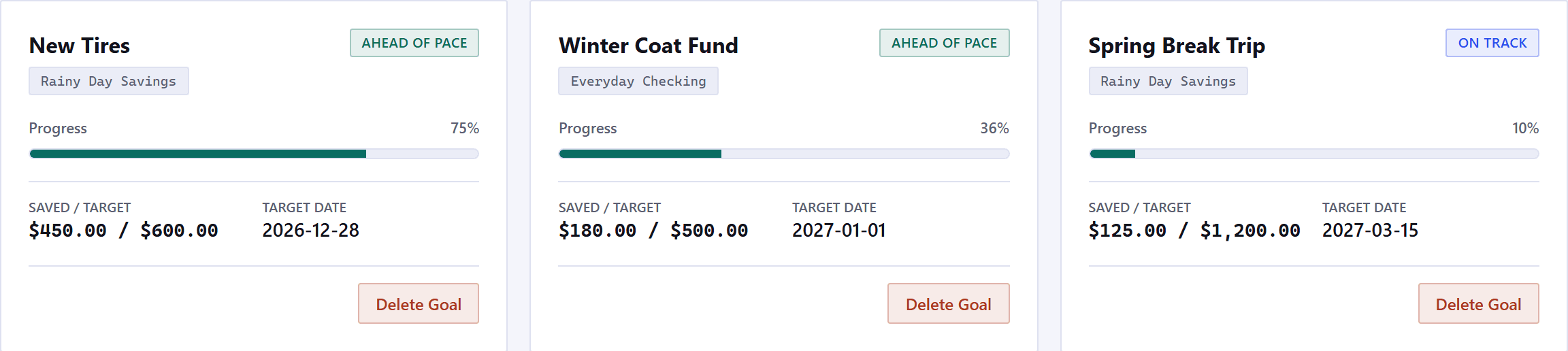Select Rainy Day Savings tag on Spring Break Trip
Image resolution: width=1568 pixels, height=351 pixels.
point(1169,81)
